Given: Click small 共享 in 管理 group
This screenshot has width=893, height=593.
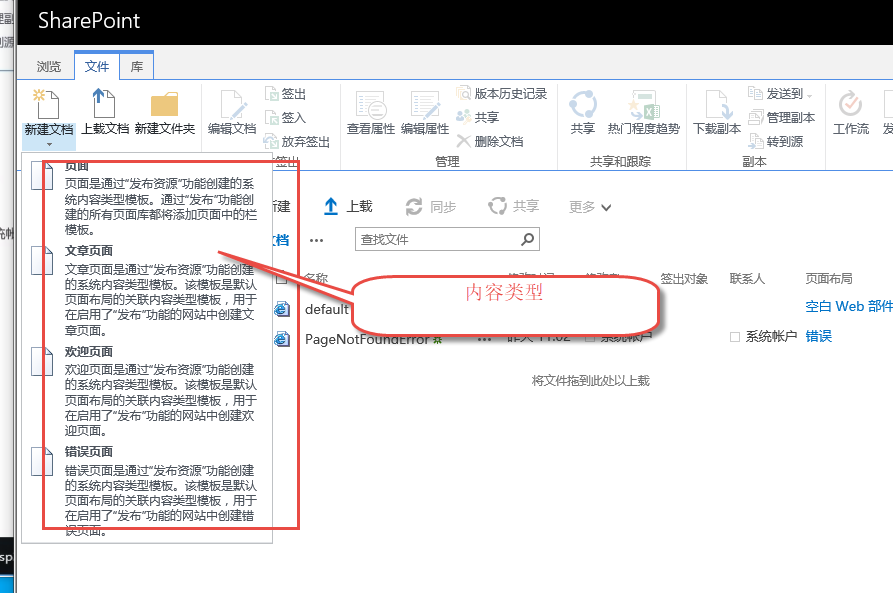Looking at the screenshot, I should (478, 117).
